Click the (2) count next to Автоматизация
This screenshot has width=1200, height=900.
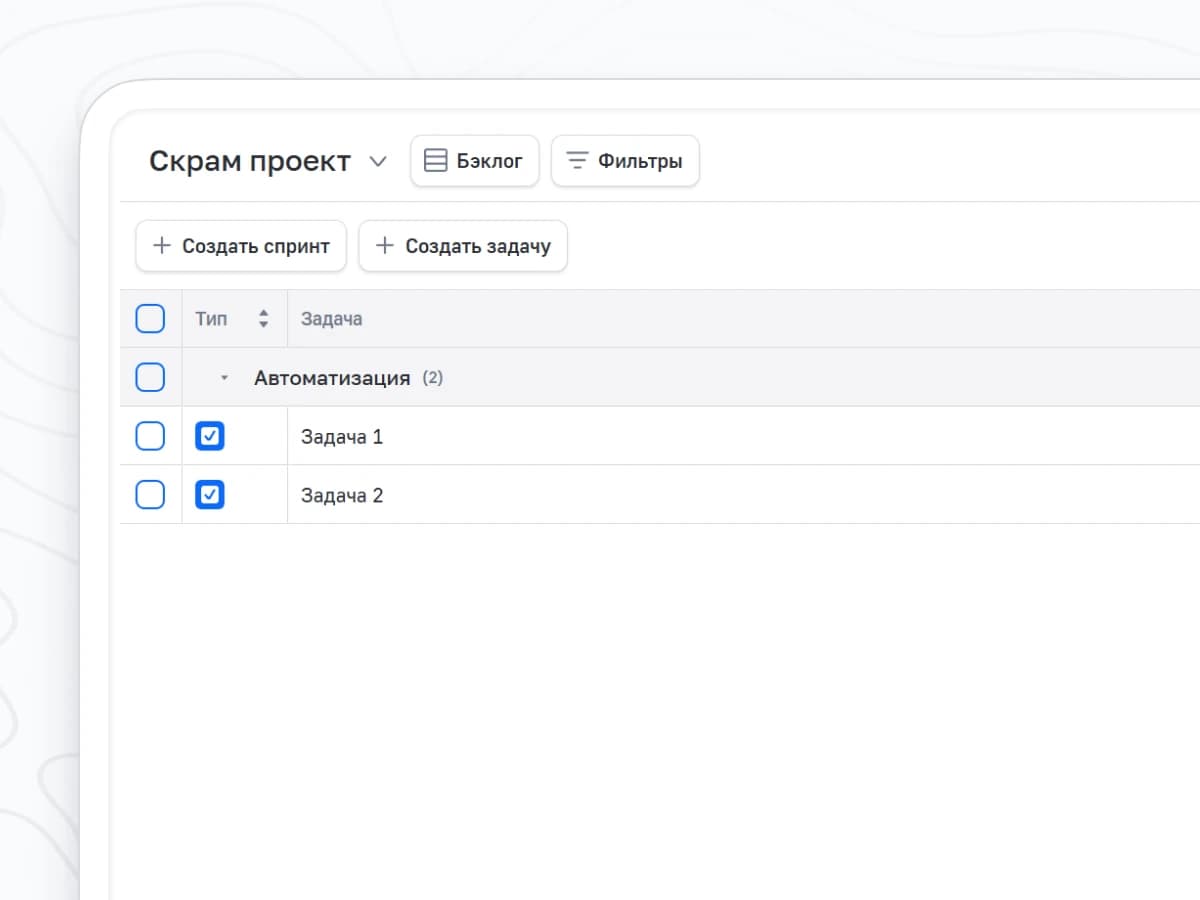pos(432,378)
